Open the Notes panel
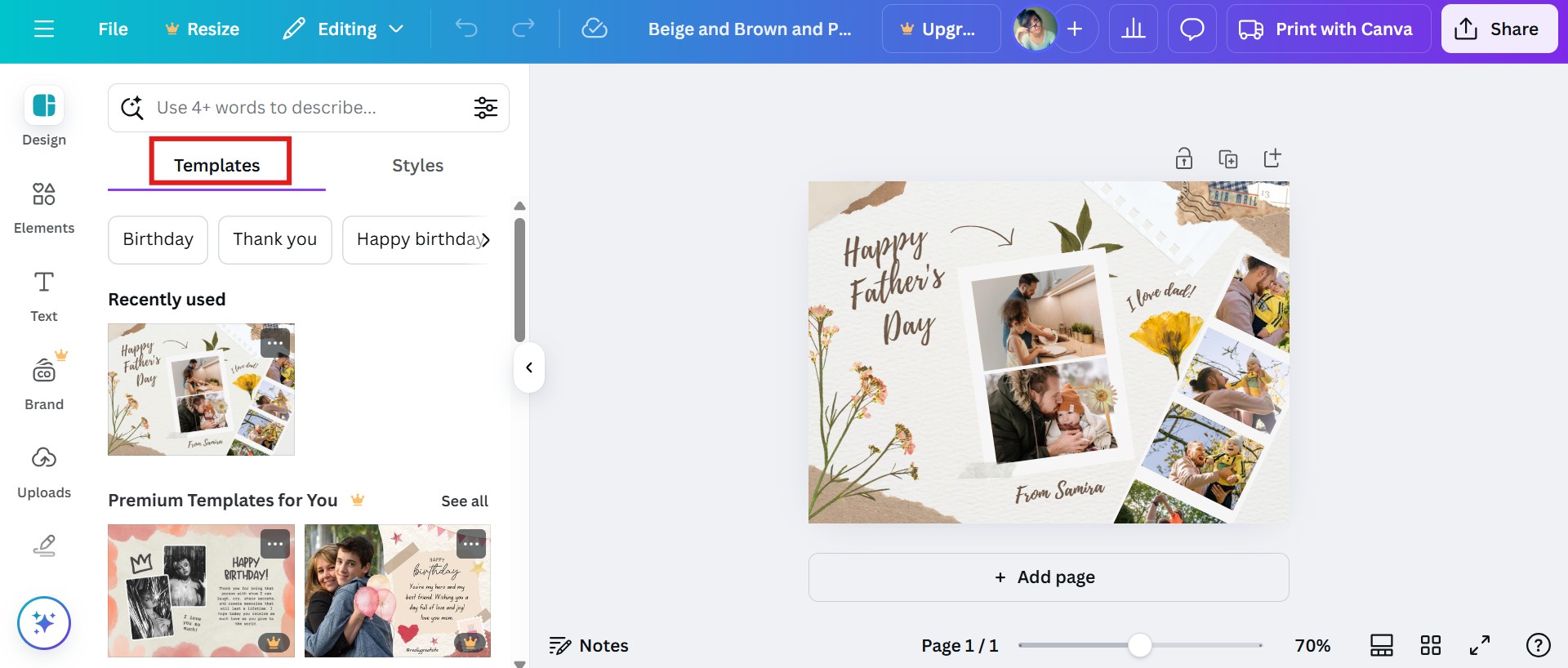The height and width of the screenshot is (668, 1568). click(589, 646)
